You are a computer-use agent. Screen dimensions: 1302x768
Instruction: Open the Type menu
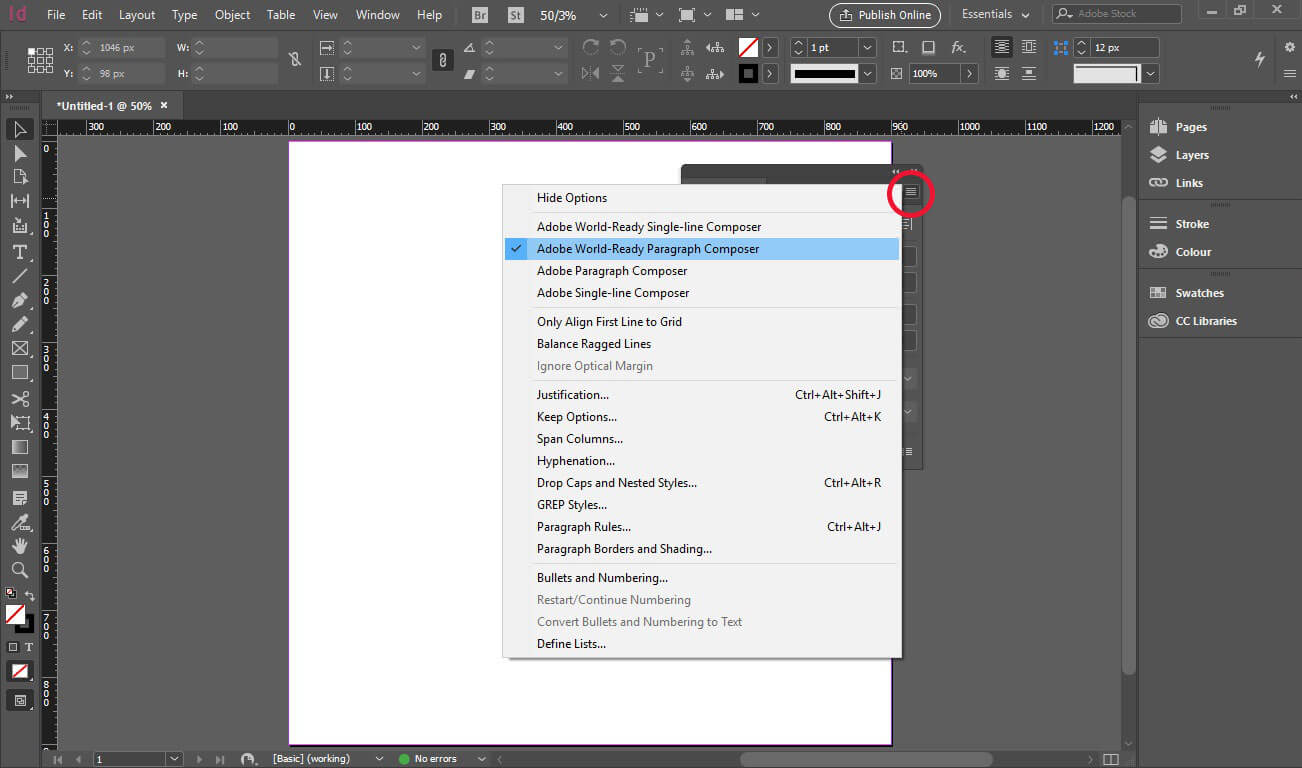click(184, 15)
